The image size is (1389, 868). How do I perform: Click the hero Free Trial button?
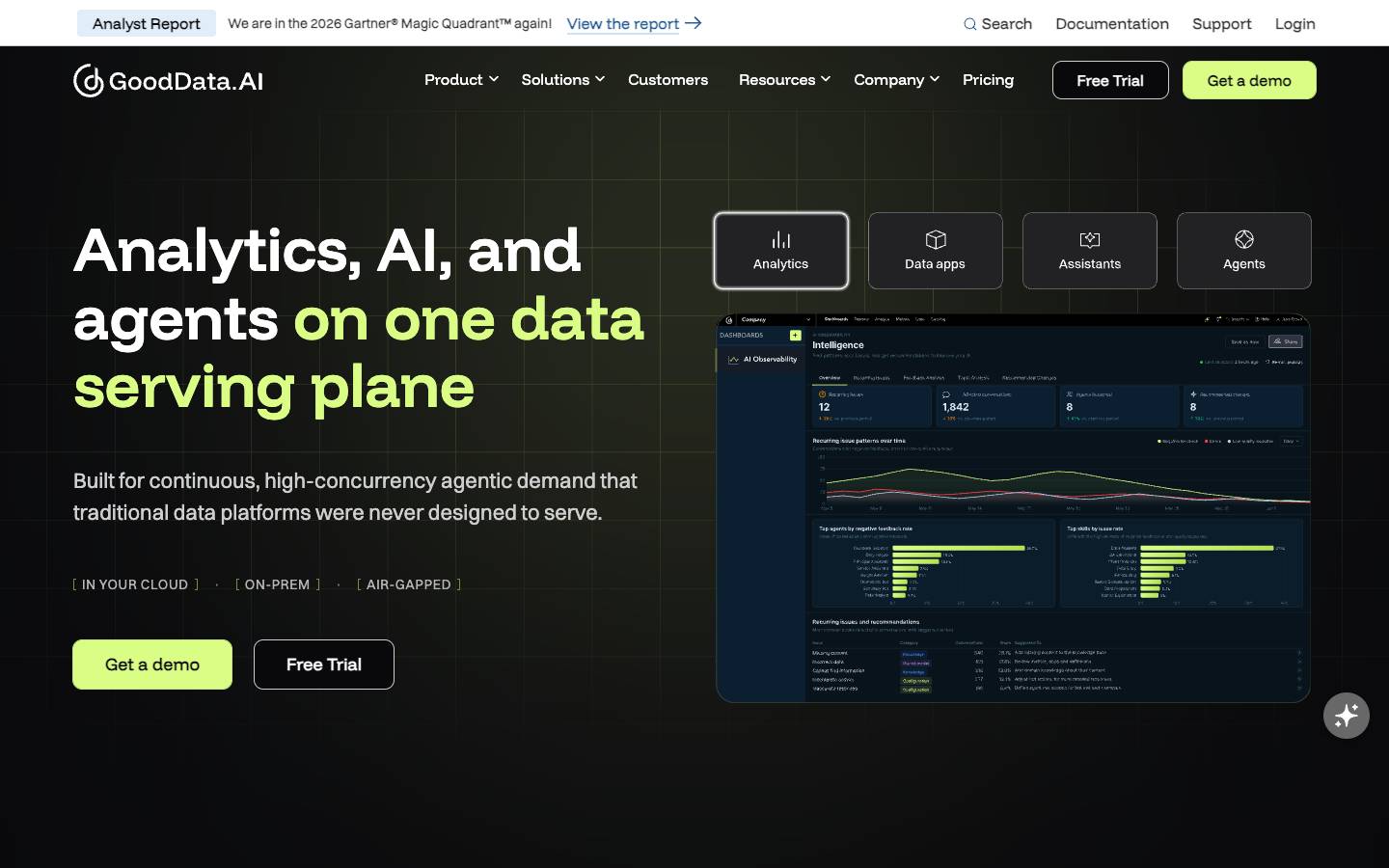click(324, 665)
